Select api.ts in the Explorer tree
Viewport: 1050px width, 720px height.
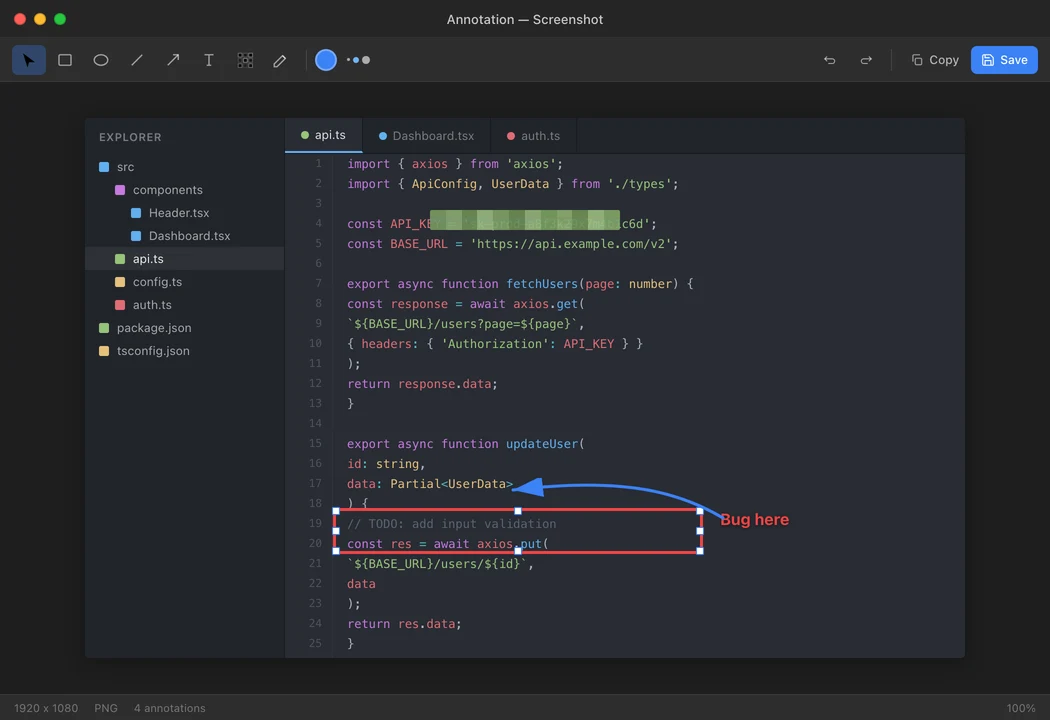(x=184, y=259)
